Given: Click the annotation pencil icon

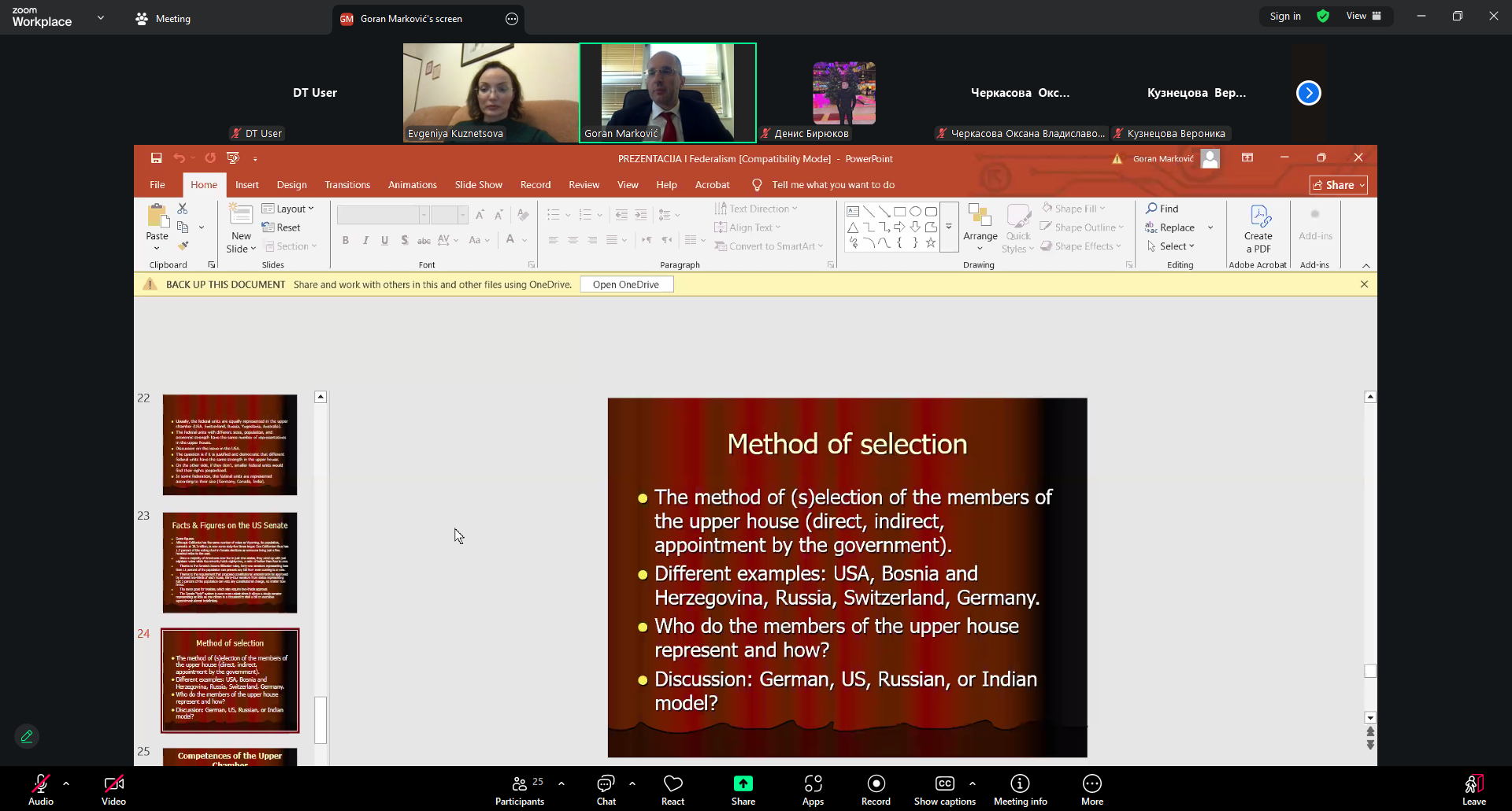Looking at the screenshot, I should click(x=27, y=736).
